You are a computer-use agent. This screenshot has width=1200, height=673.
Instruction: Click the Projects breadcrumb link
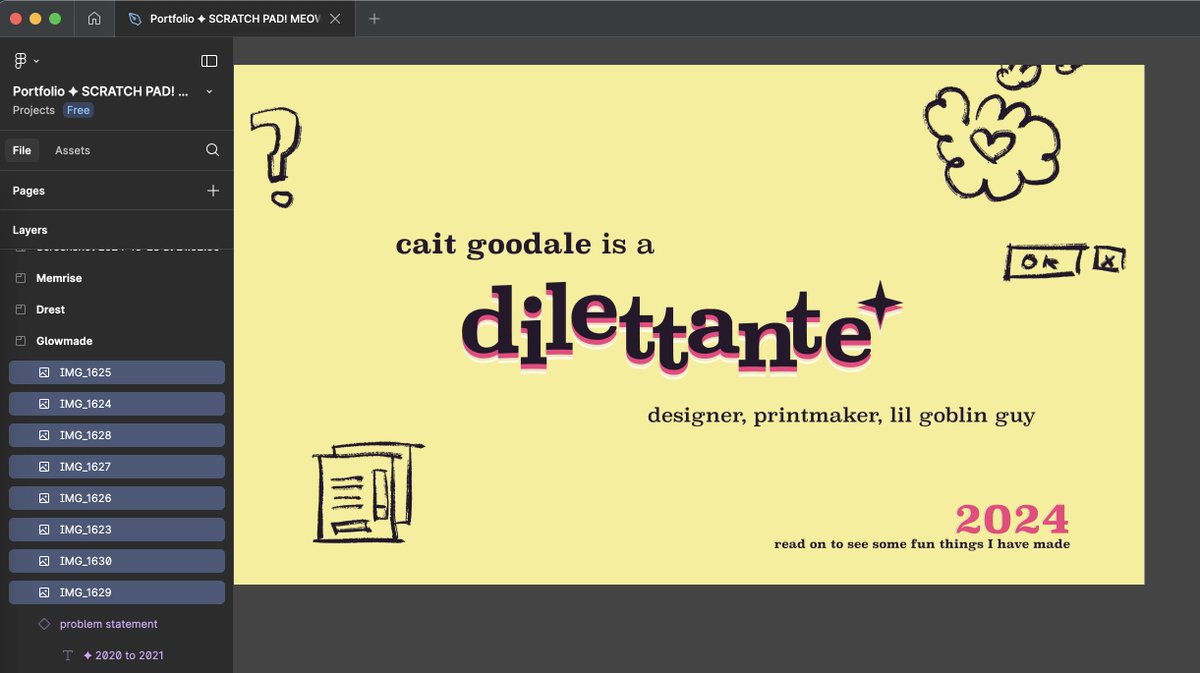[31, 110]
